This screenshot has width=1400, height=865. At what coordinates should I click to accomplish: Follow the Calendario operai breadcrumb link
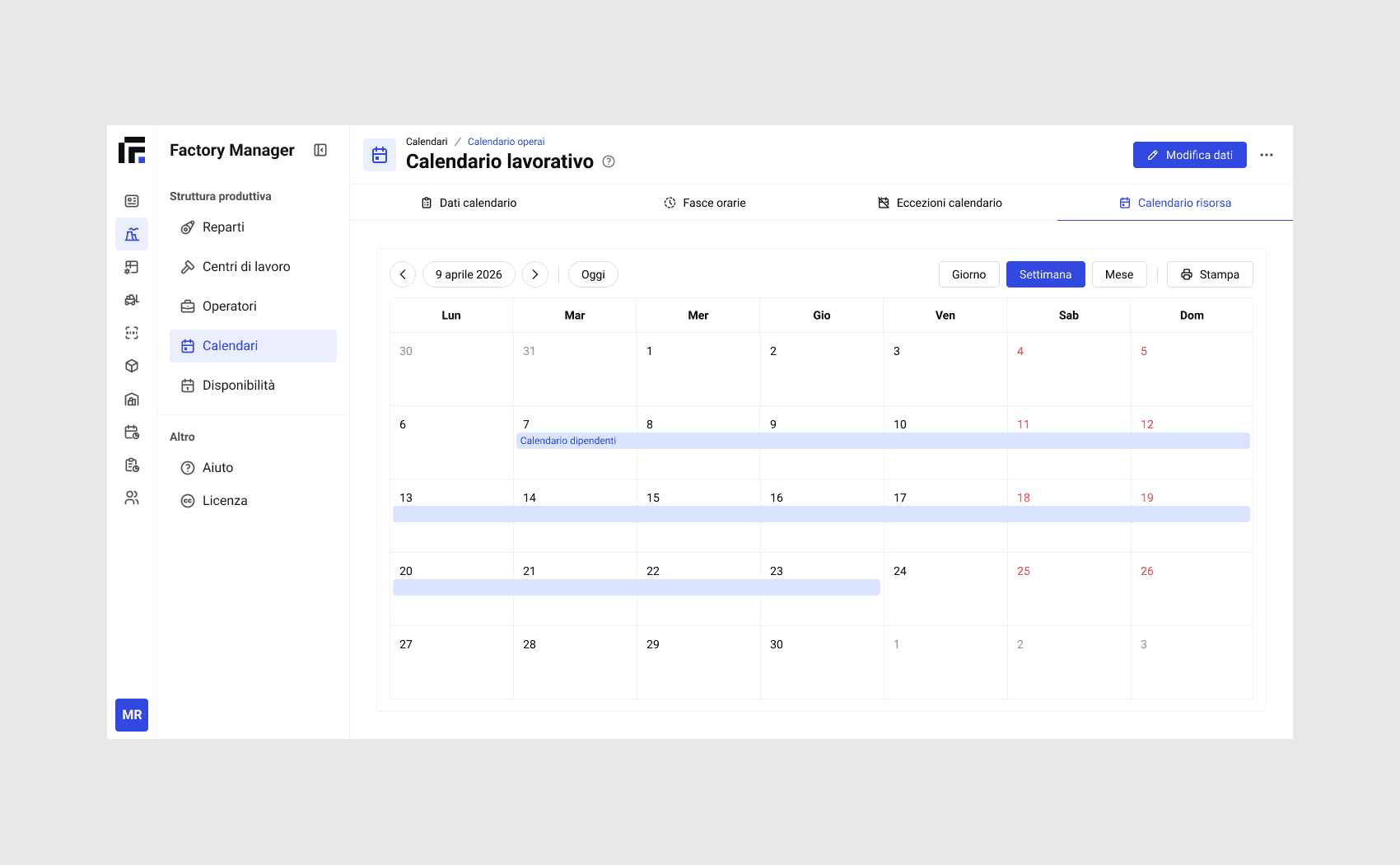click(x=506, y=142)
